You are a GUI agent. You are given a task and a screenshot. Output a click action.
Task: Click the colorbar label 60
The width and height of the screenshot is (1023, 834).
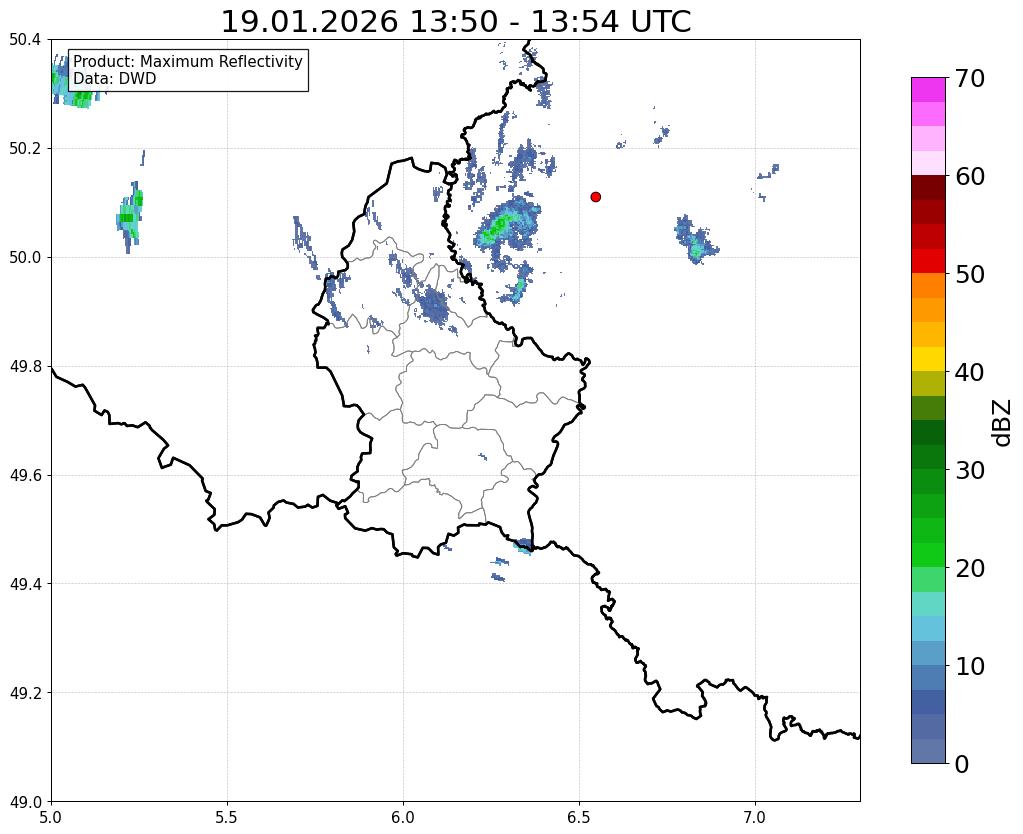tap(969, 176)
